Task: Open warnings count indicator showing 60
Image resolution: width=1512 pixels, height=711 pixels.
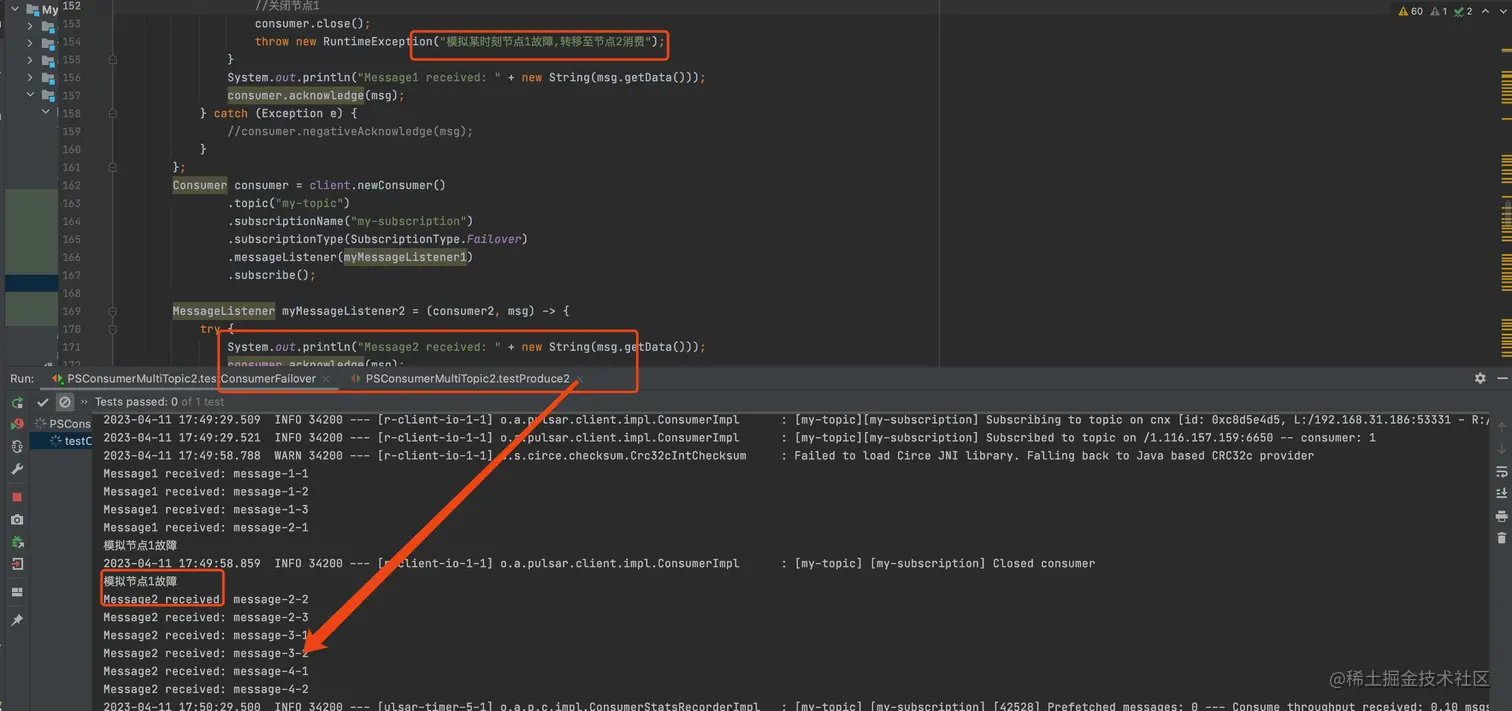Action: click(x=1410, y=11)
